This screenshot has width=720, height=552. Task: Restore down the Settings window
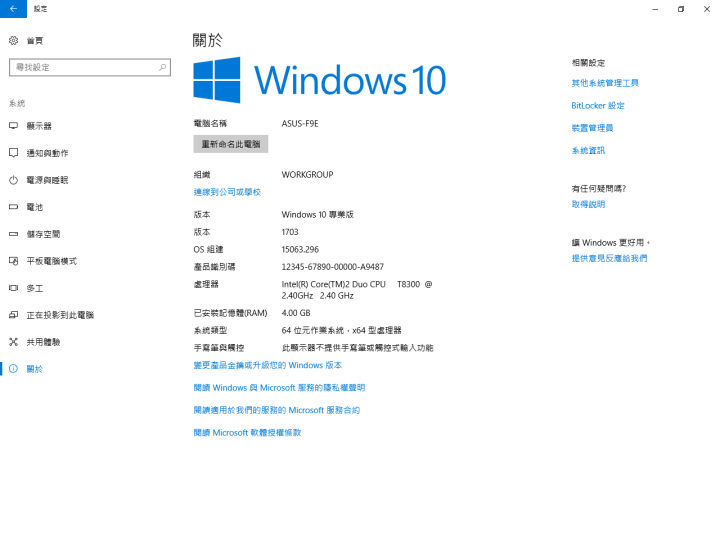point(681,9)
